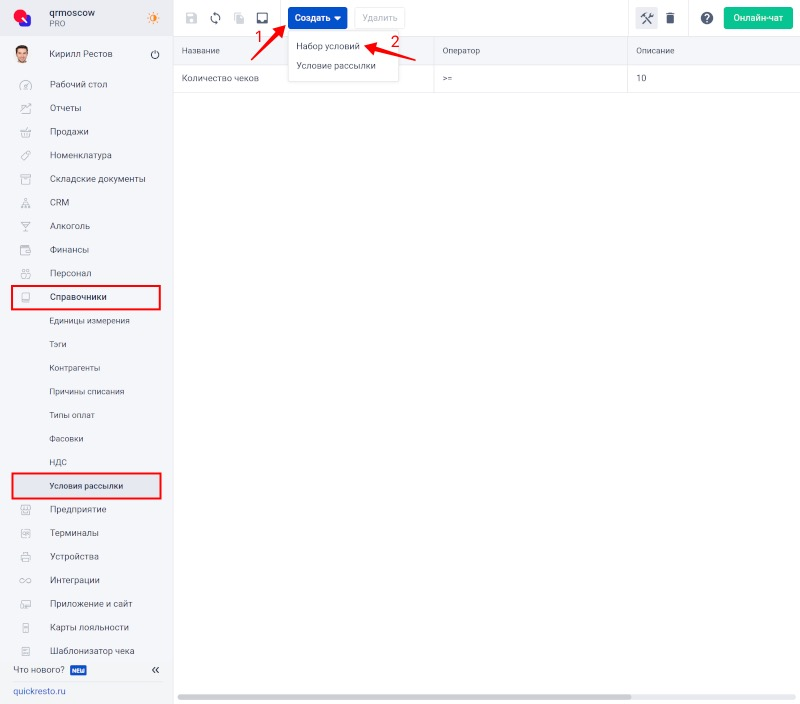Open Рабочий стол menu item
The image size is (800, 704).
tap(79, 85)
